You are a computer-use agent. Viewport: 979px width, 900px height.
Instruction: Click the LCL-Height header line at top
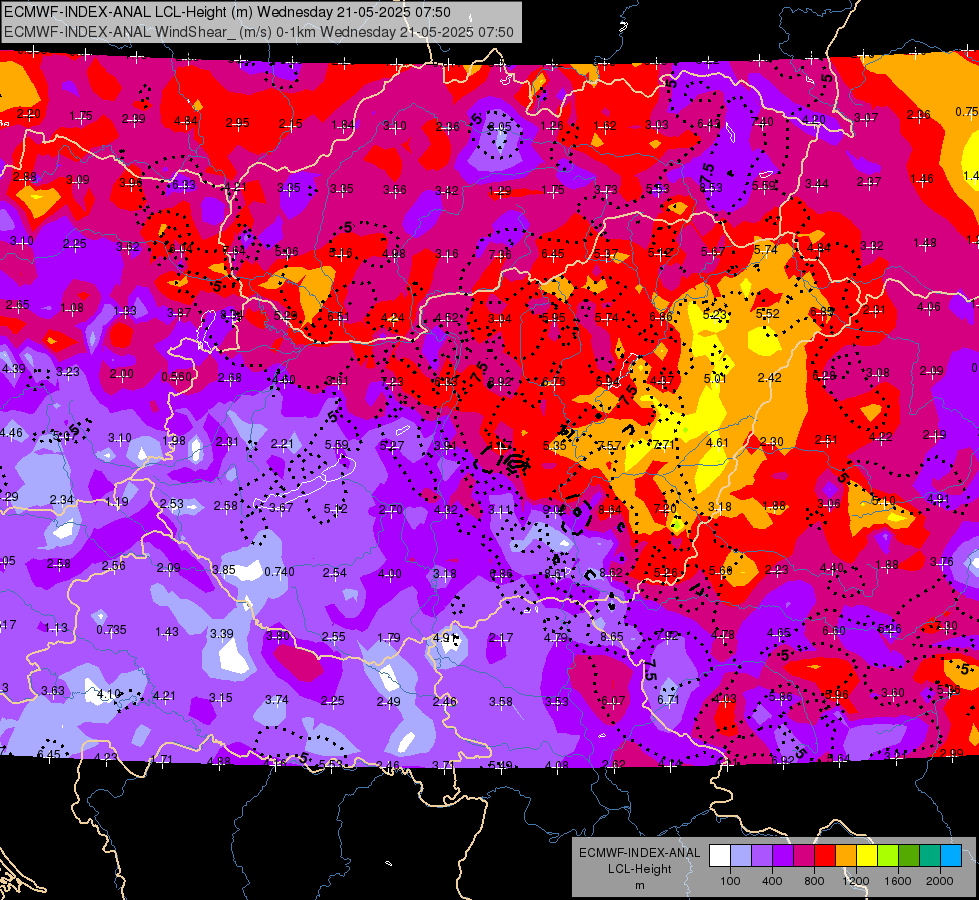(x=227, y=12)
